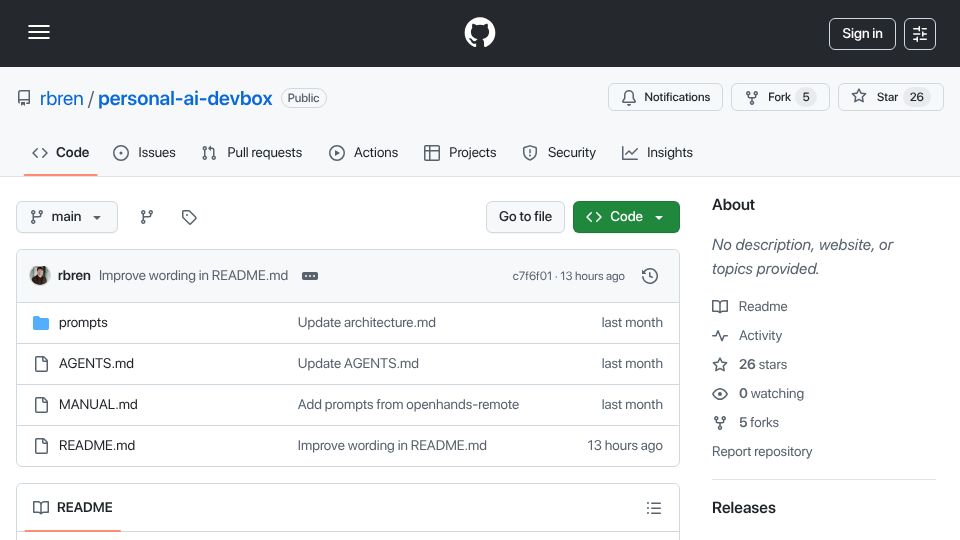
Task: Open 'Update AGENTS.md' commit message
Action: point(358,364)
